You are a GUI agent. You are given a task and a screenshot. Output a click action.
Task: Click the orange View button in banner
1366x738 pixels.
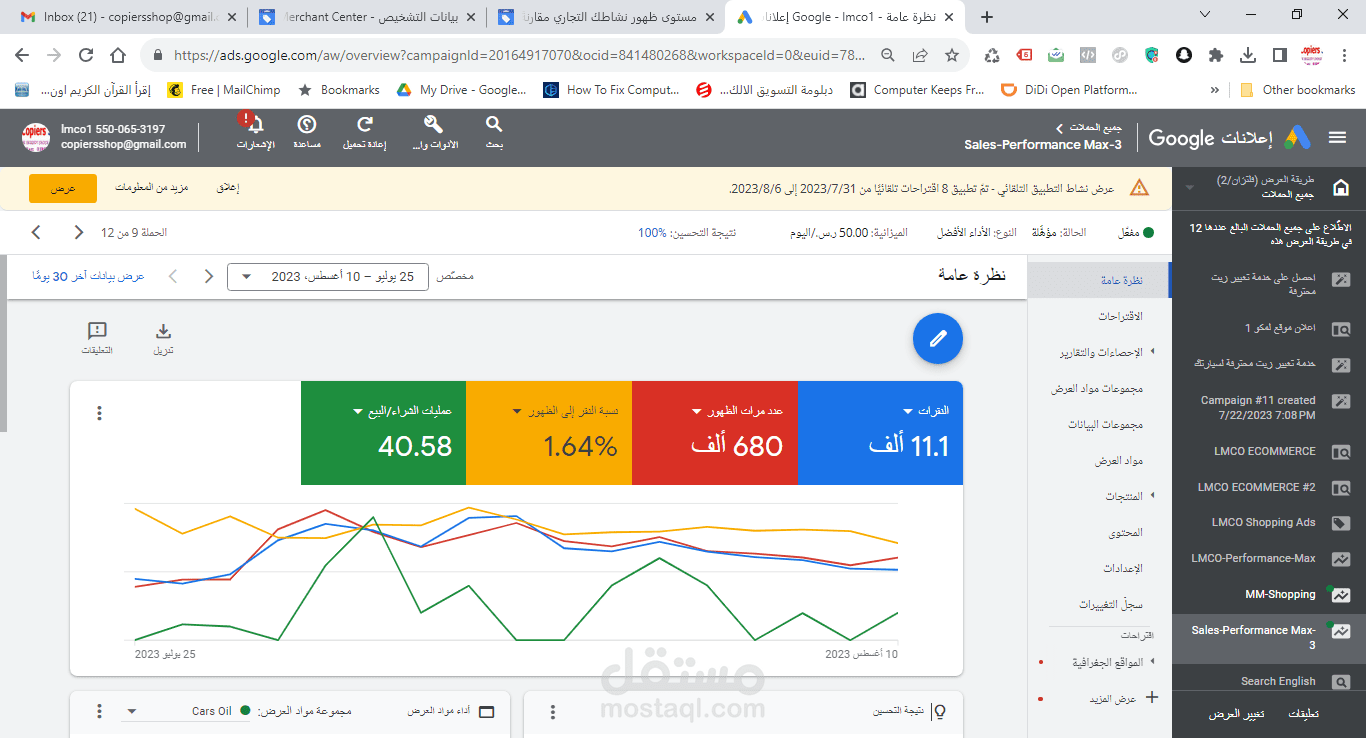click(63, 188)
